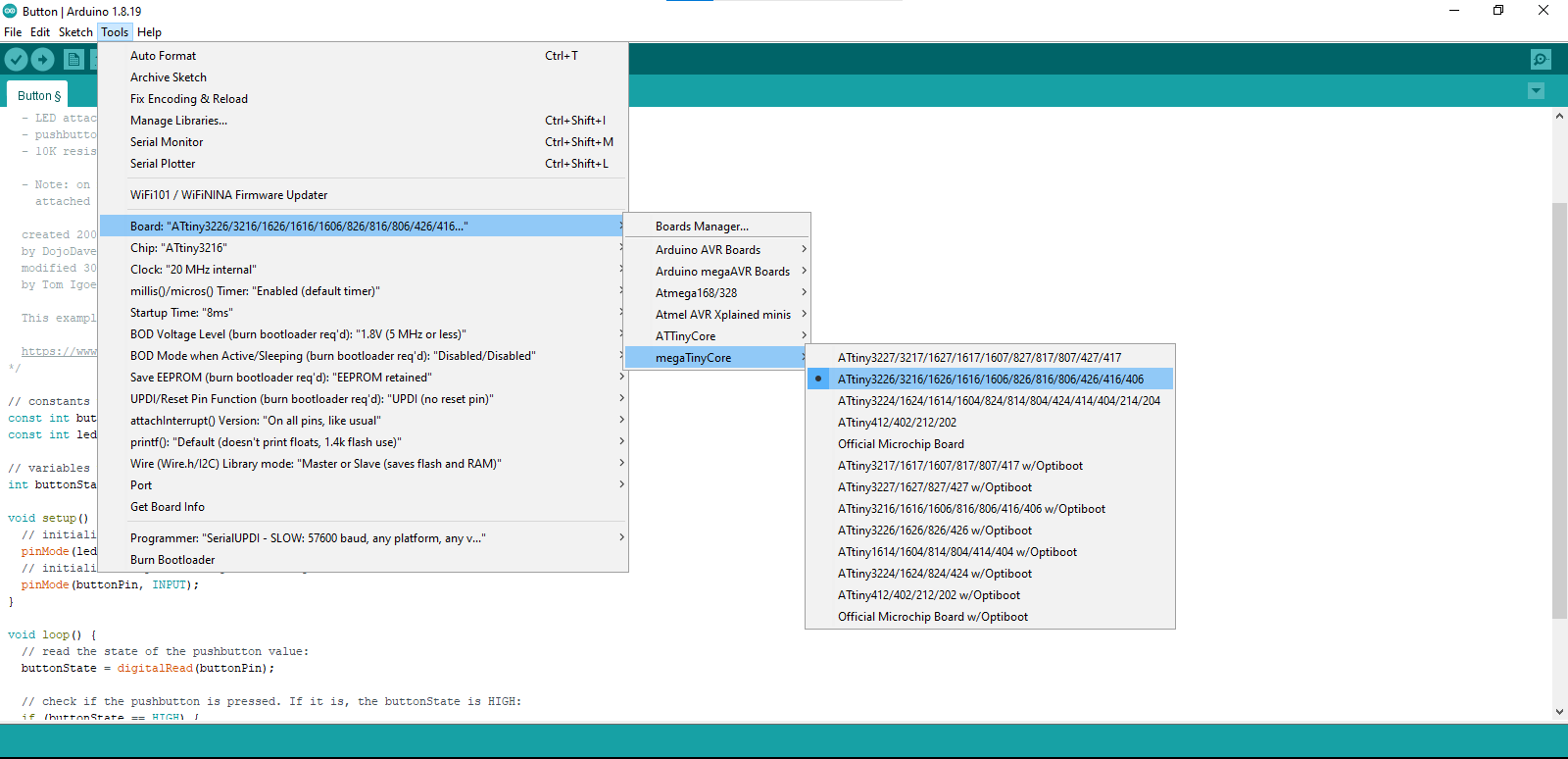Expand the Startup Time "8ms" submenu

tap(363, 313)
